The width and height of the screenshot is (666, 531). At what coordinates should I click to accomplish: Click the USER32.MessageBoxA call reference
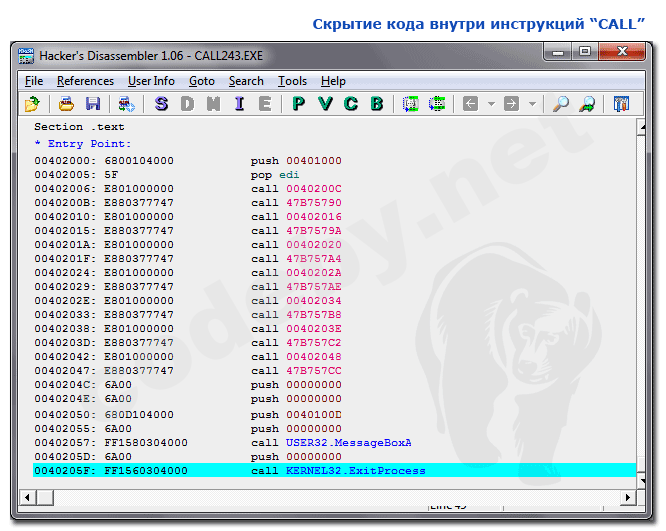[348, 443]
